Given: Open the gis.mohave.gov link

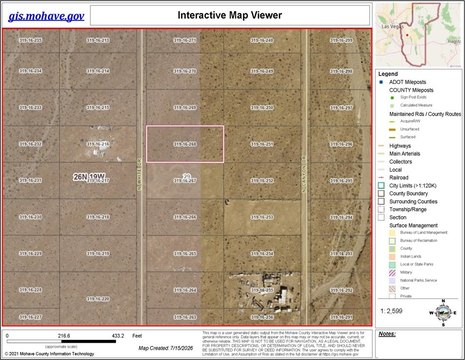Looking at the screenshot, I should coord(46,16).
